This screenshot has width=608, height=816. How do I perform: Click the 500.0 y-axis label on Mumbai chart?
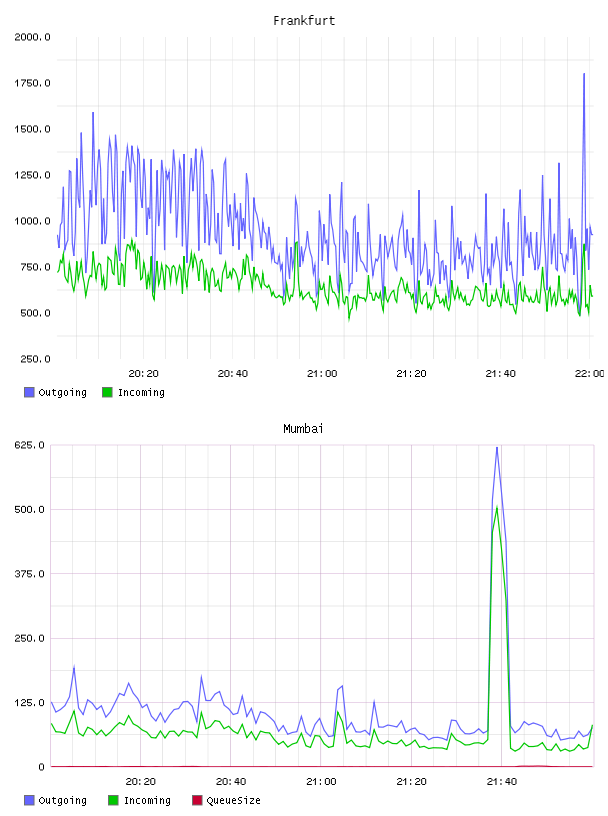coord(29,509)
